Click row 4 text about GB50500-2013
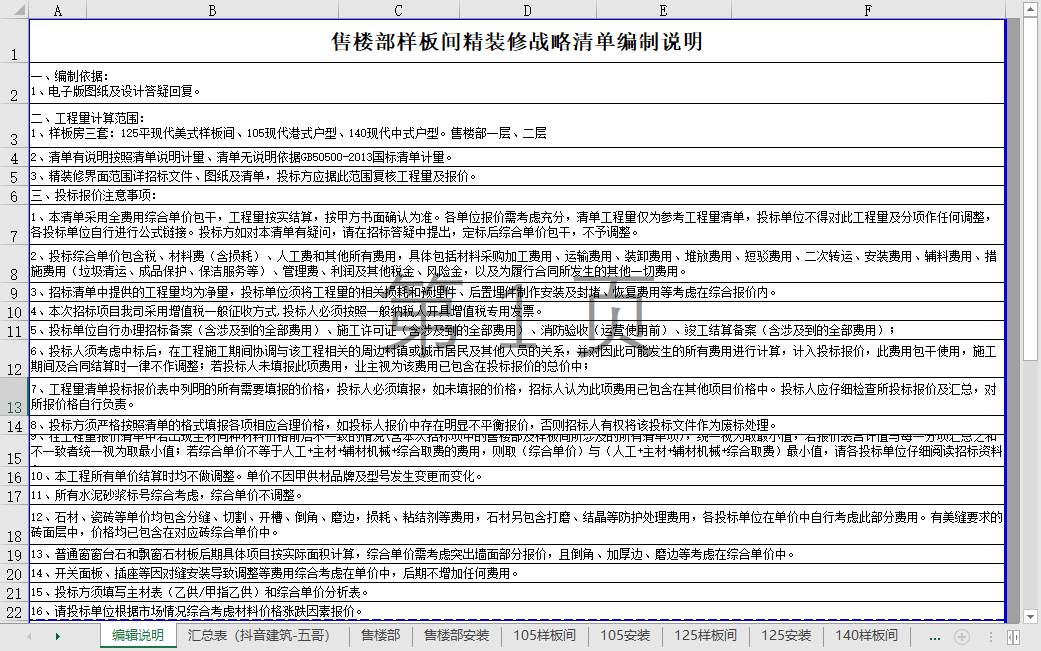The height and width of the screenshot is (651, 1041). tap(242, 157)
